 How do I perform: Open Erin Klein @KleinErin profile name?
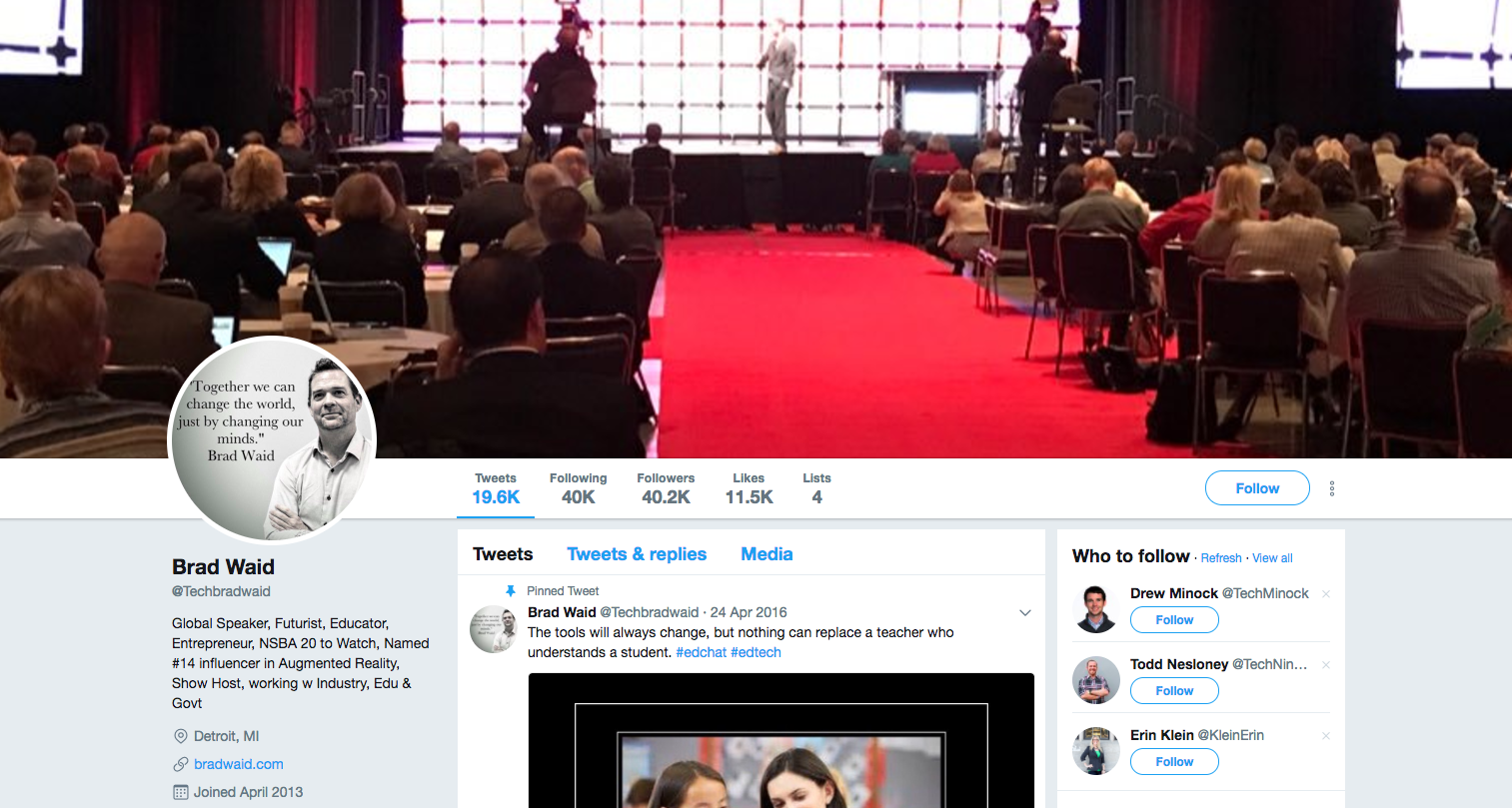[x=1197, y=735]
